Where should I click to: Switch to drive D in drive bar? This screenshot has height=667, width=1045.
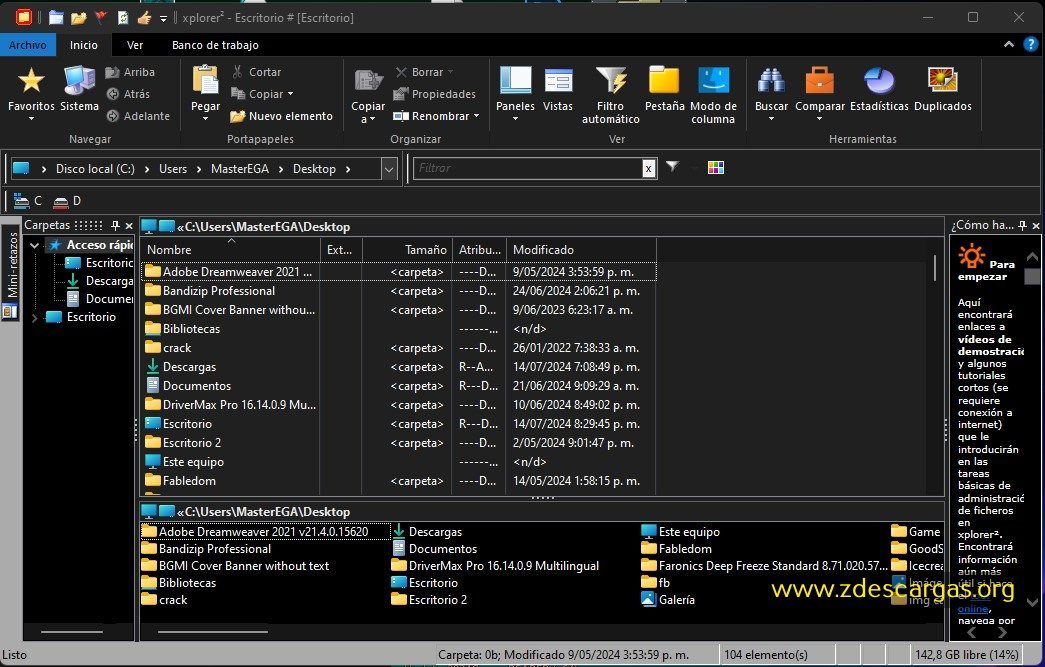67,201
